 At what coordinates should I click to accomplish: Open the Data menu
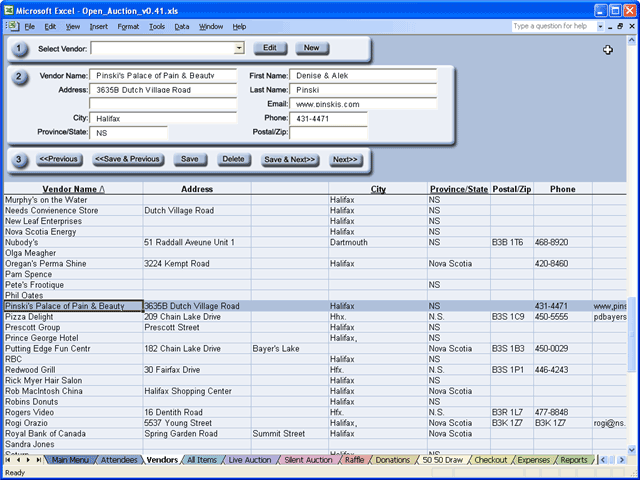(x=182, y=27)
